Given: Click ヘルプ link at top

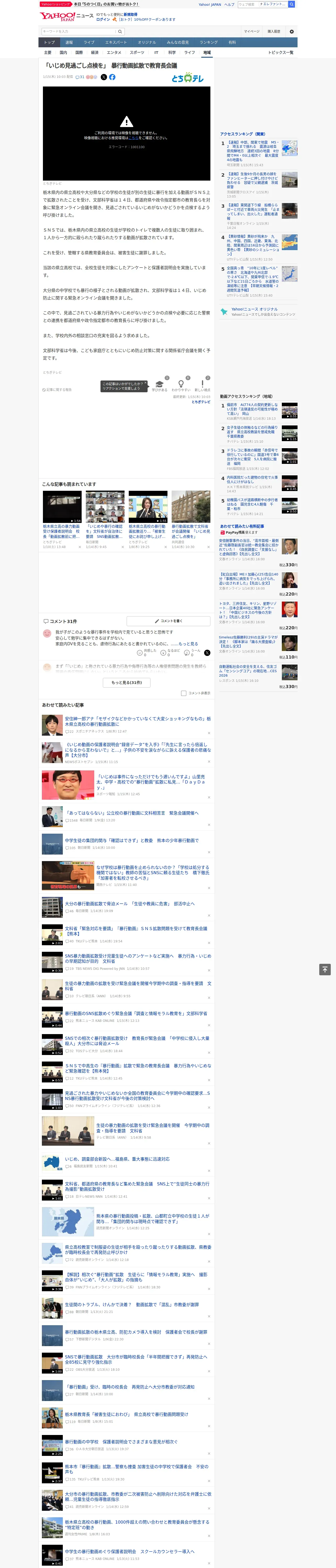Looking at the screenshot, I should coord(229,4).
